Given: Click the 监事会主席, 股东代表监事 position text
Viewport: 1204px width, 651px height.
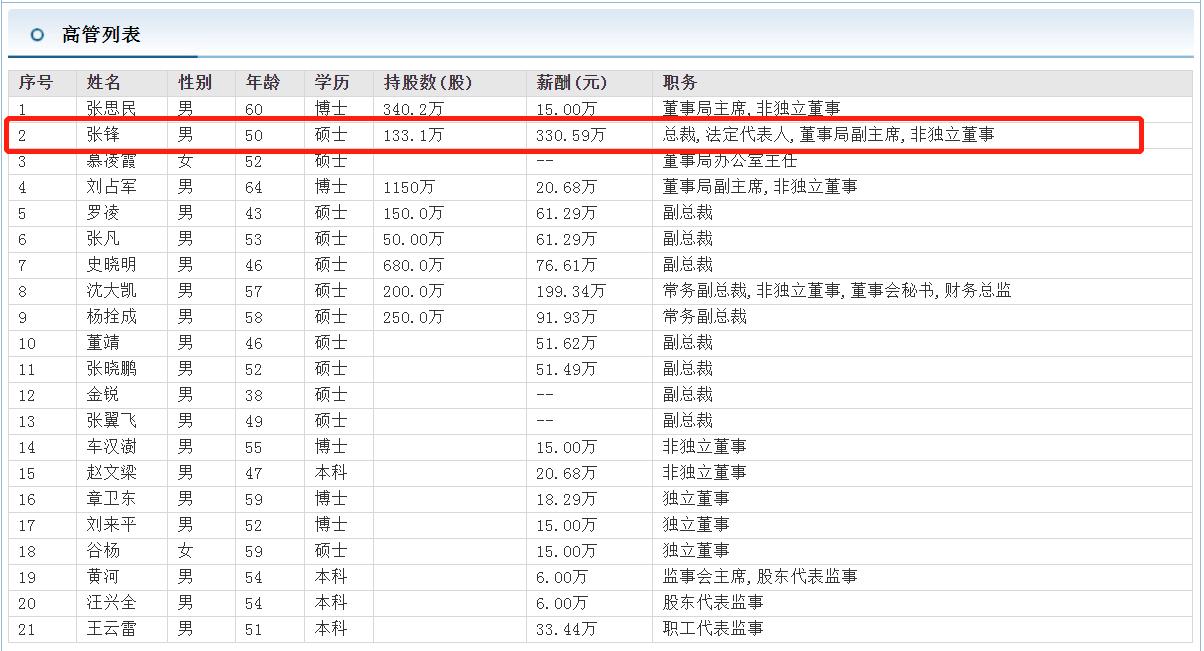Looking at the screenshot, I should coord(760,577).
